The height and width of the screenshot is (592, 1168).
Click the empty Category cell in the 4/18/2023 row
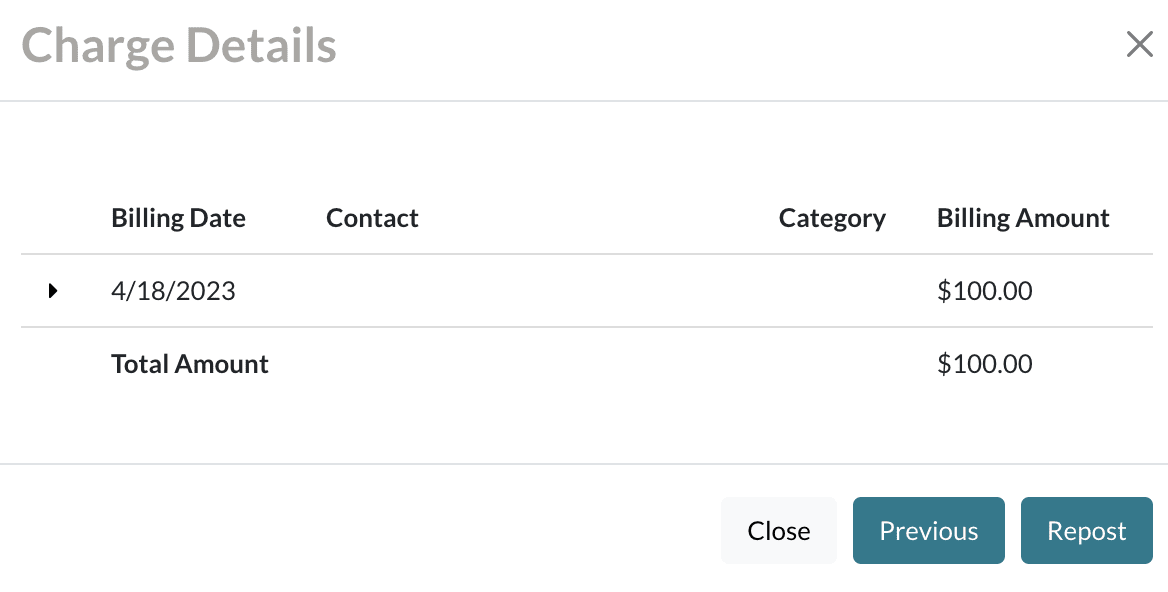tap(832, 291)
